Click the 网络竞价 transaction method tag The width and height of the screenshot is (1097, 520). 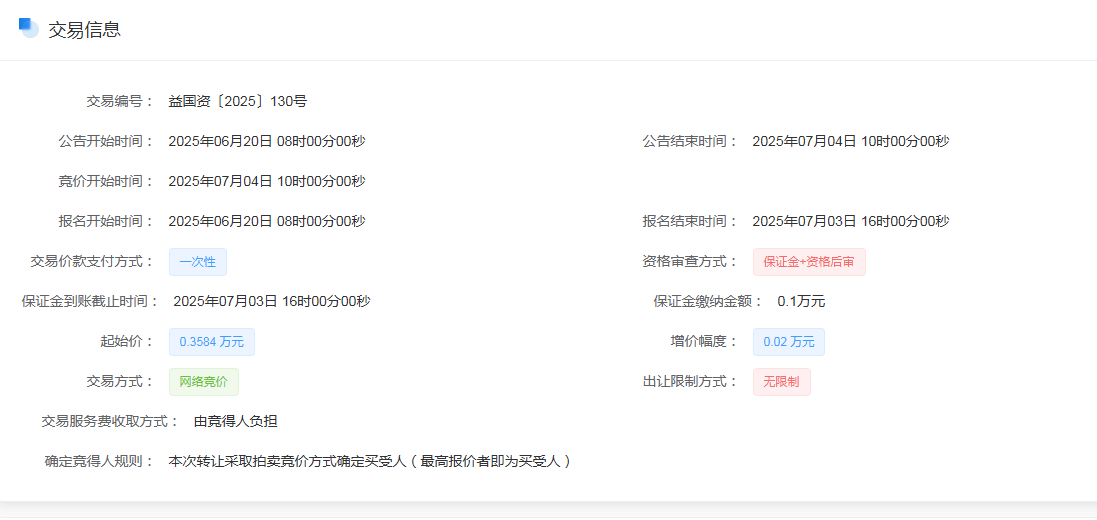204,382
